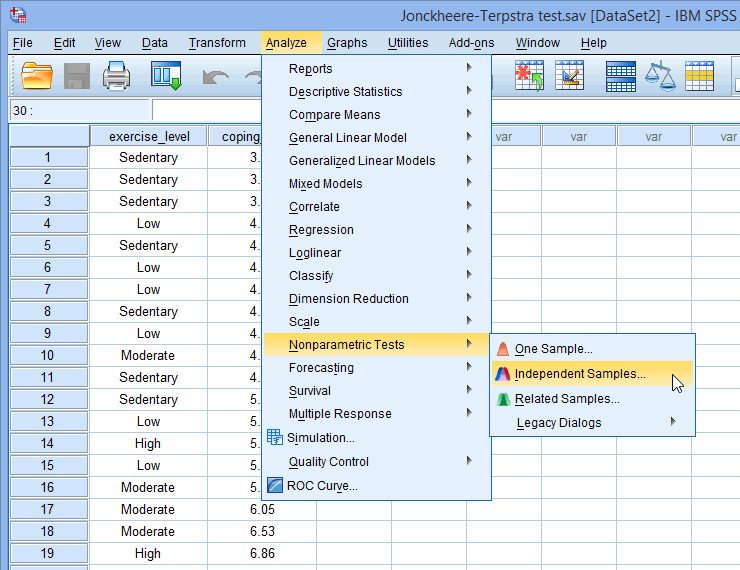Open the Add-ons menu
Image resolution: width=740 pixels, height=570 pixels.
click(x=471, y=43)
